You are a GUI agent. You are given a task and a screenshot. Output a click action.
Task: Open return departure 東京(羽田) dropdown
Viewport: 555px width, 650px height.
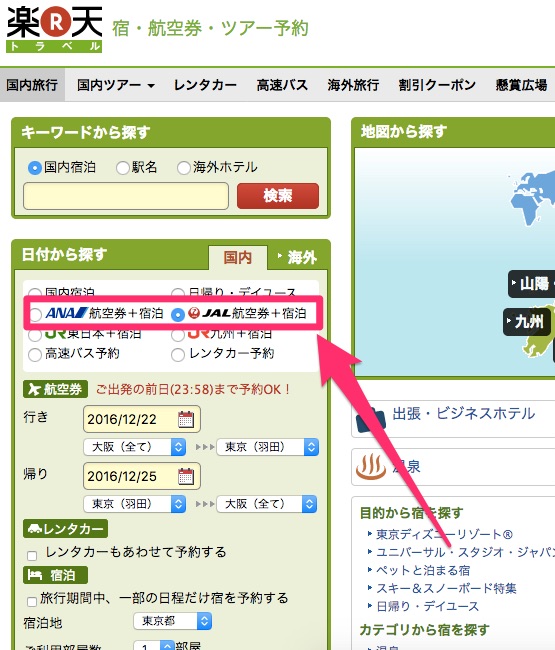tap(135, 504)
